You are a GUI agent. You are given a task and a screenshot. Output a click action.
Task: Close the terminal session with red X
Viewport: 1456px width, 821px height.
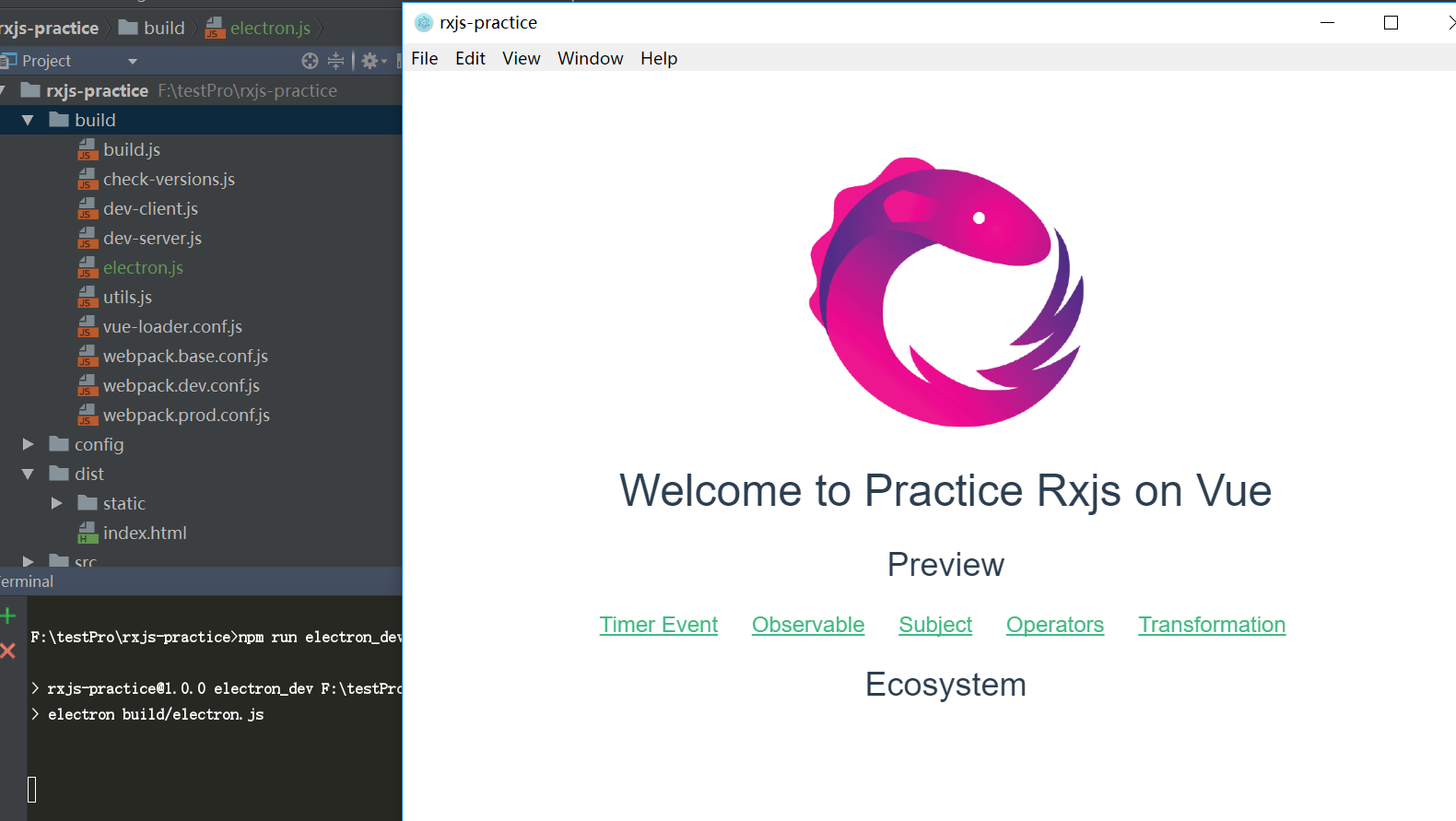[x=8, y=651]
